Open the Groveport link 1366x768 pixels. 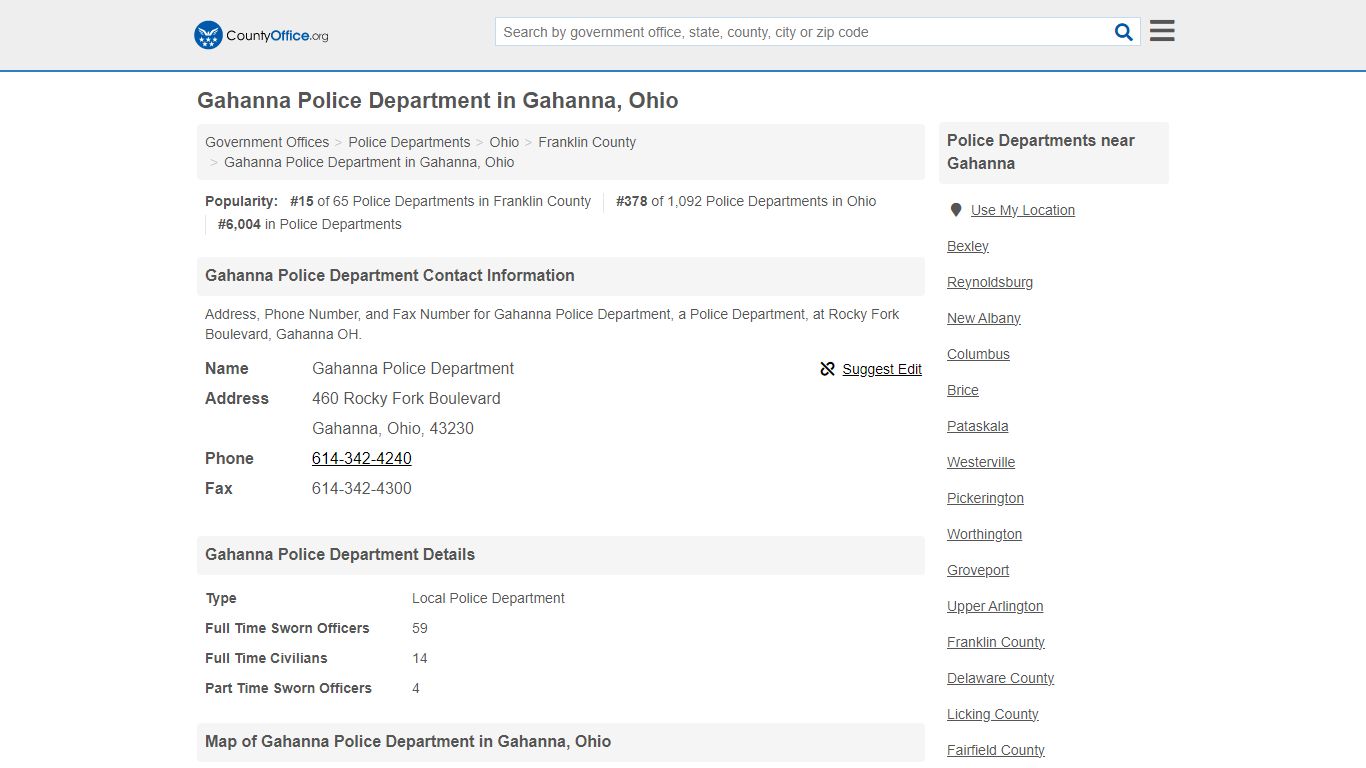978,570
